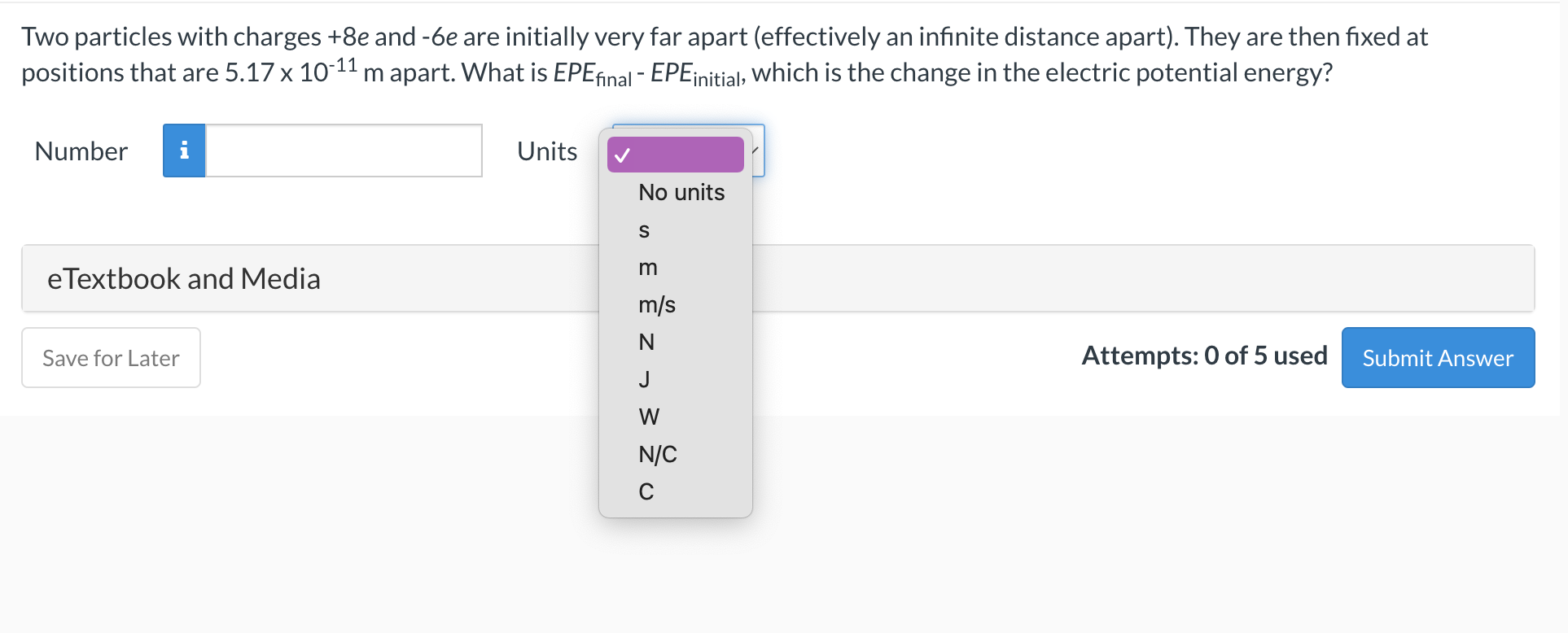Select C at the bottom of the list
This screenshot has width=1568, height=633.
646,491
